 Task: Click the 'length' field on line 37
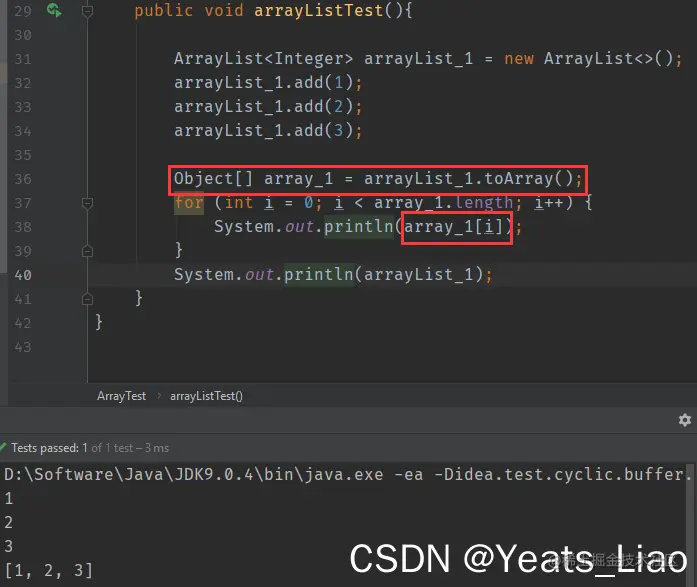coord(484,203)
